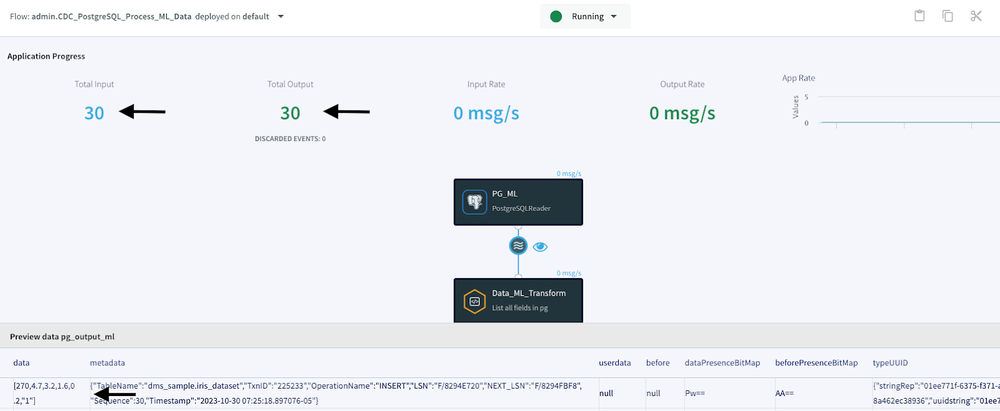Screen dimensions: 1000x411
Task: Click the Preview data pg_output_ml header
Action: [62, 336]
